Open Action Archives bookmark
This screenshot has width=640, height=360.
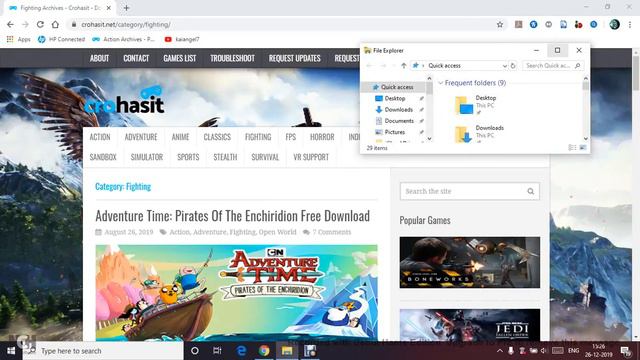(124, 39)
